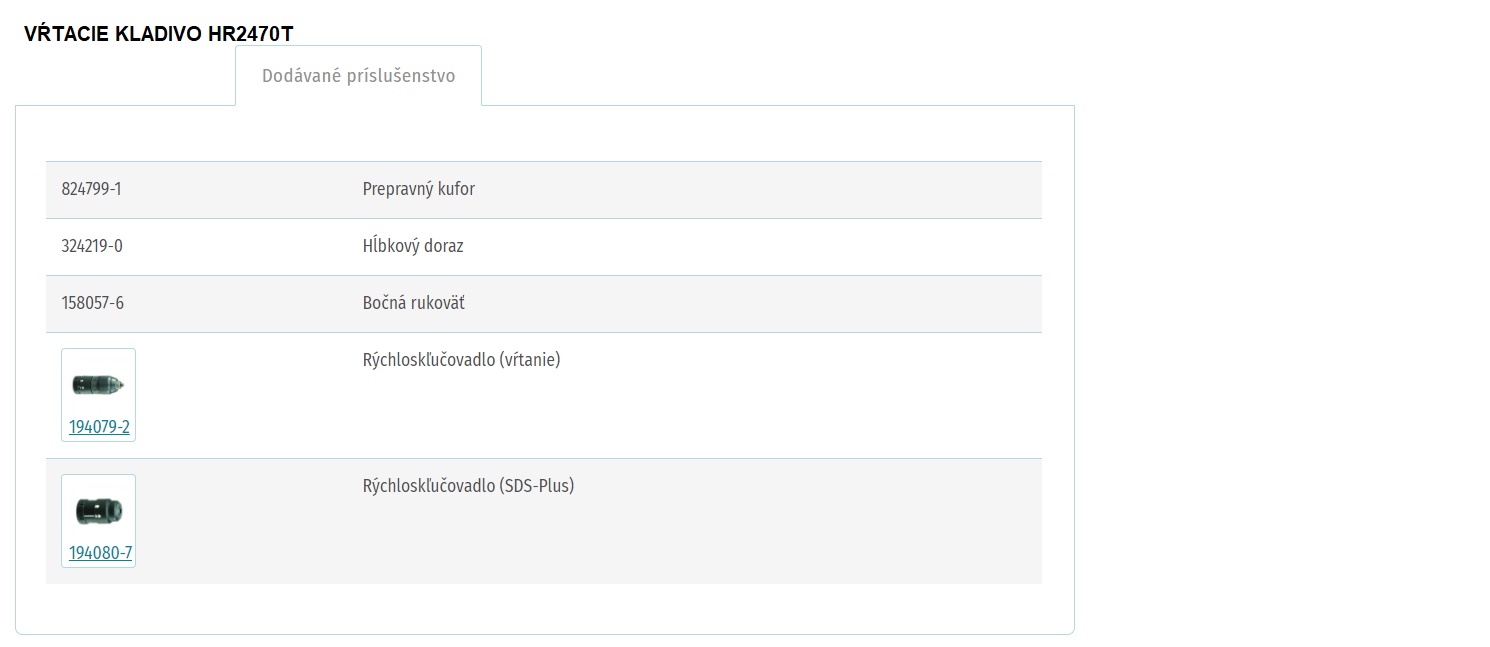Screen dimensions: 1490x647
Task: Select the 324219-0 part number cell
Action: pyautogui.click(x=92, y=246)
